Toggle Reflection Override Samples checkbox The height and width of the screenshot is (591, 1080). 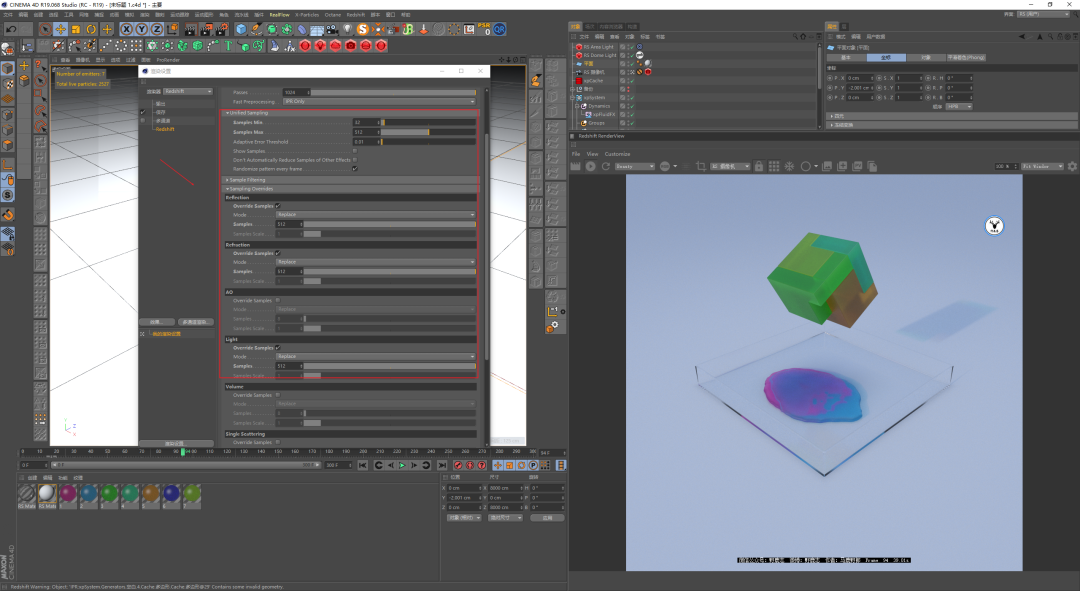coord(278,206)
